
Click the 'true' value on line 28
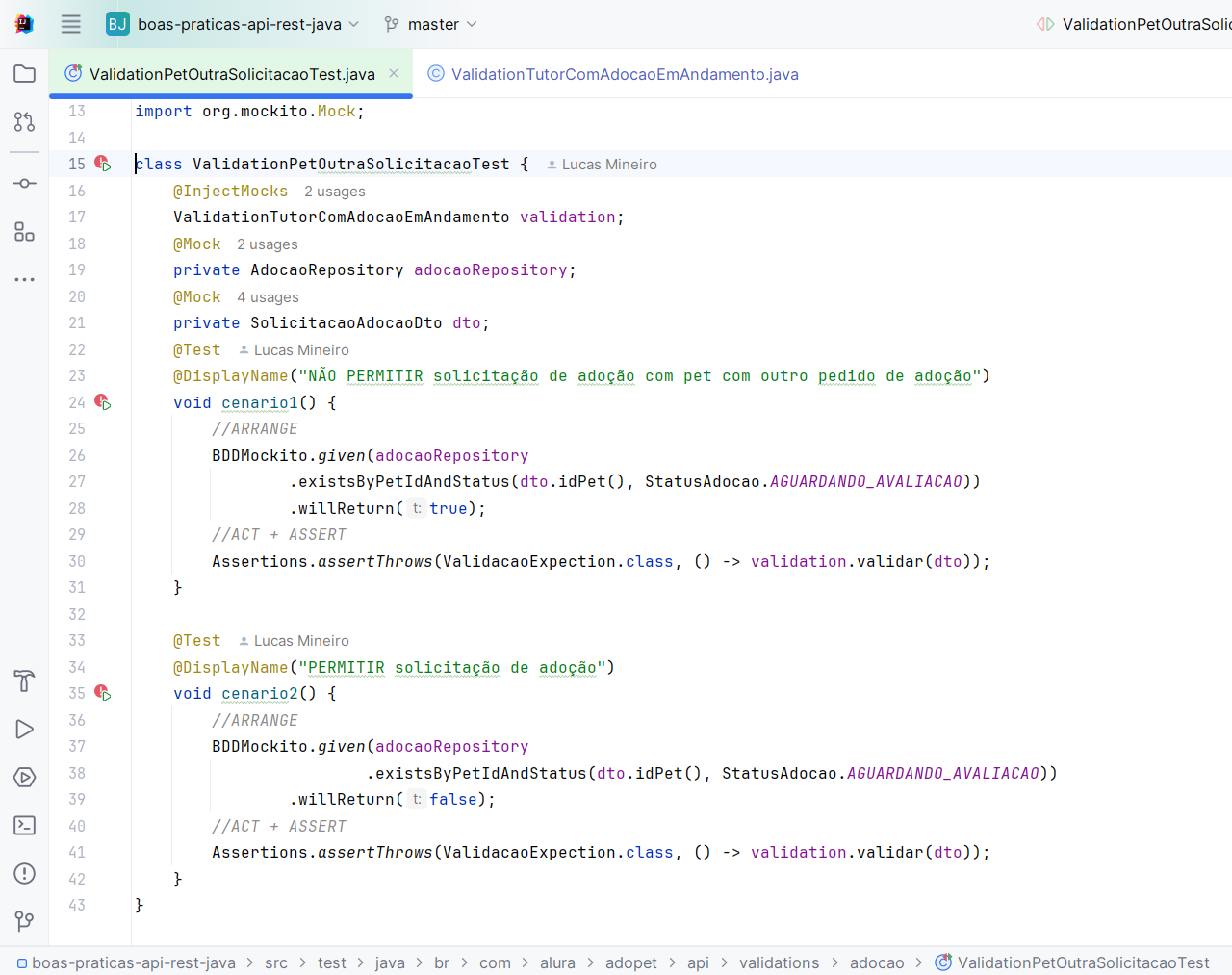[x=448, y=508]
